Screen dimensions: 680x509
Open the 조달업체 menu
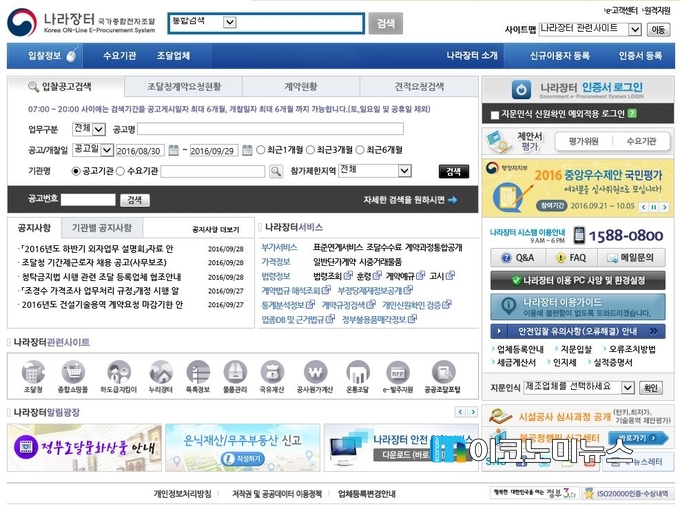point(173,55)
